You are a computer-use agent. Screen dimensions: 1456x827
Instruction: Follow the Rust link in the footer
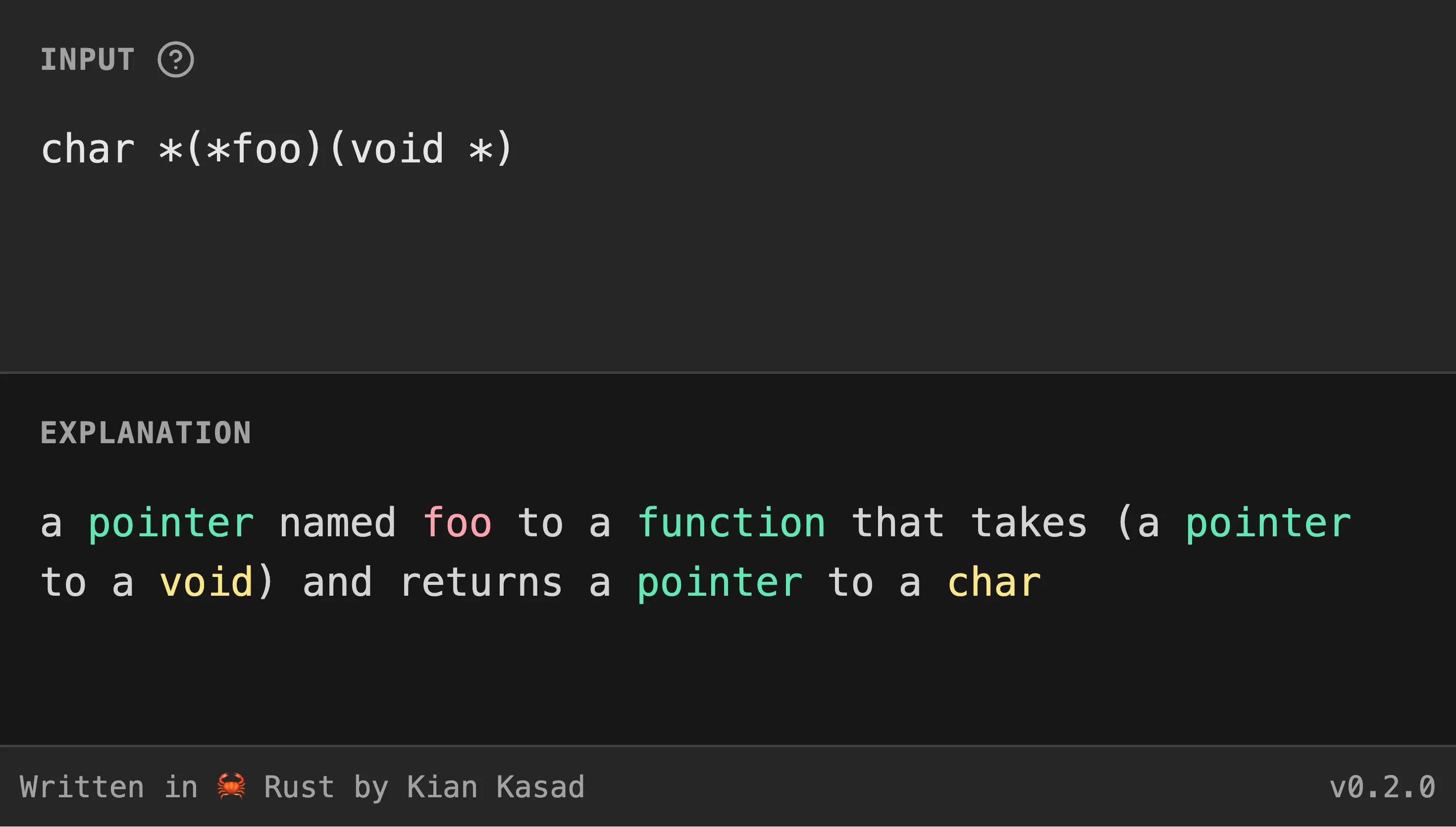pyautogui.click(x=299, y=787)
